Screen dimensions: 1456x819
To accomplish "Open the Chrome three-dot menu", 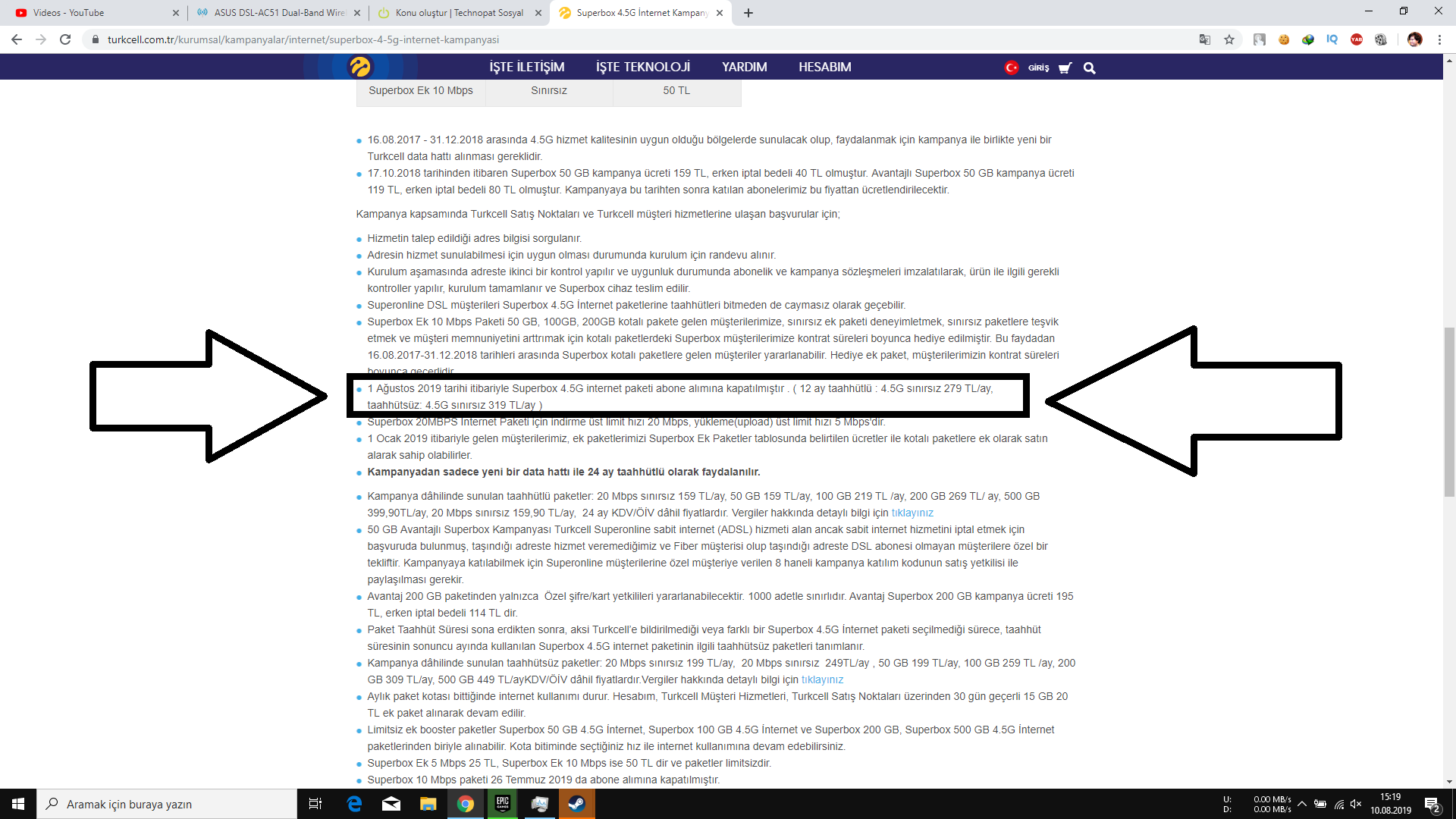I will [1439, 39].
